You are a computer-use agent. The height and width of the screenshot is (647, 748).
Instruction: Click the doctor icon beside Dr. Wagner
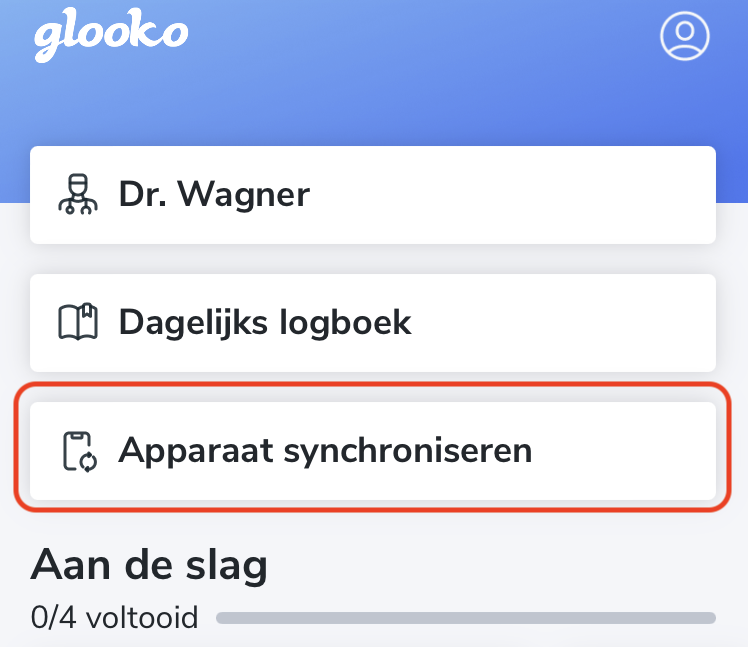pos(78,194)
